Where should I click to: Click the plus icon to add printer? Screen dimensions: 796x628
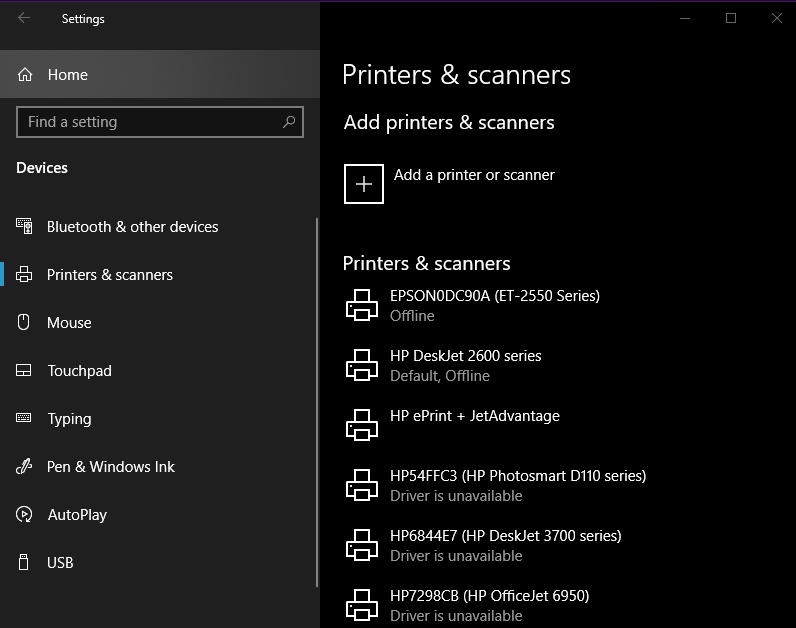(364, 184)
